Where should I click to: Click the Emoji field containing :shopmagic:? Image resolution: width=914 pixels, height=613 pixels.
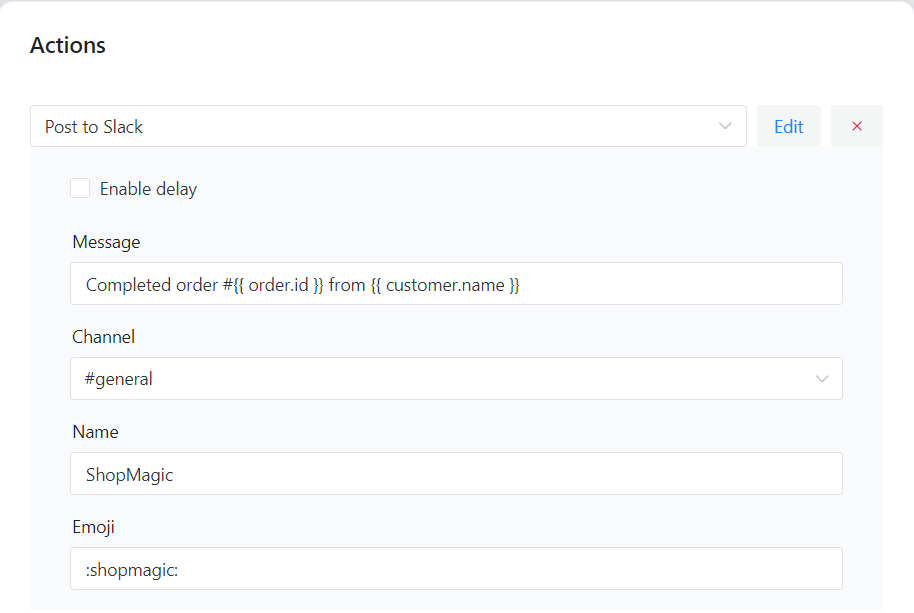456,569
